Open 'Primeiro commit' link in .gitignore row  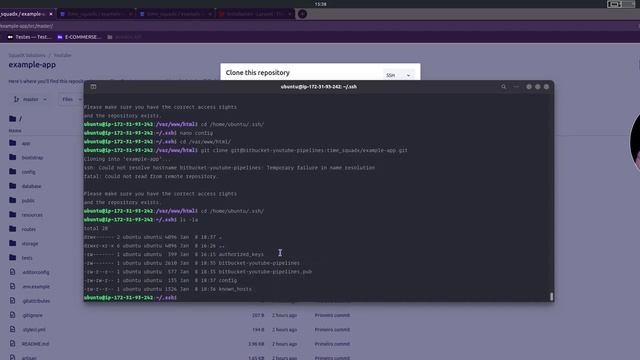(332, 315)
